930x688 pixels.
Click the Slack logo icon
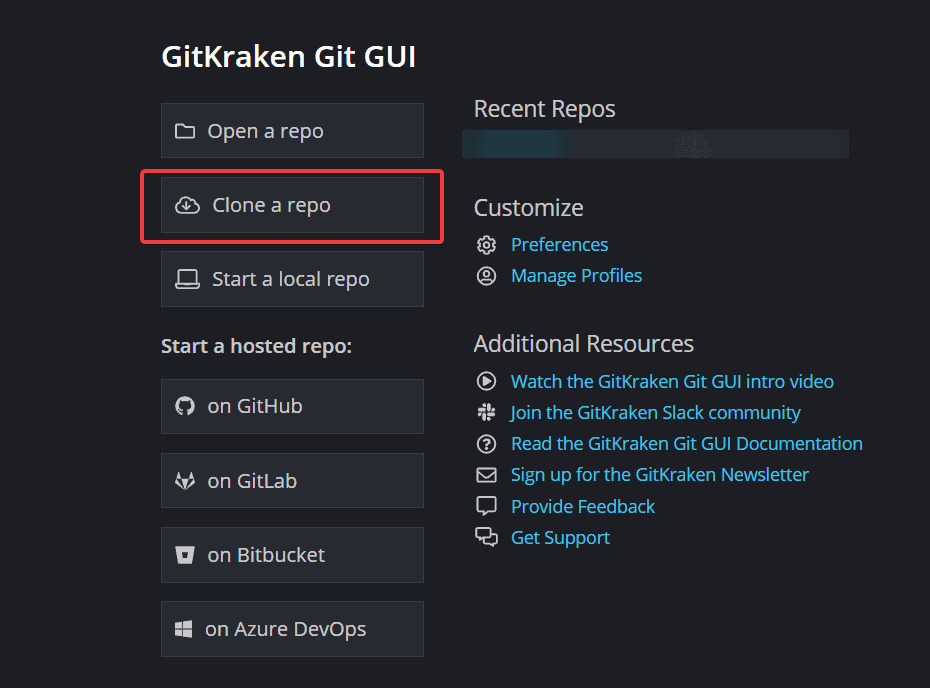pos(486,412)
